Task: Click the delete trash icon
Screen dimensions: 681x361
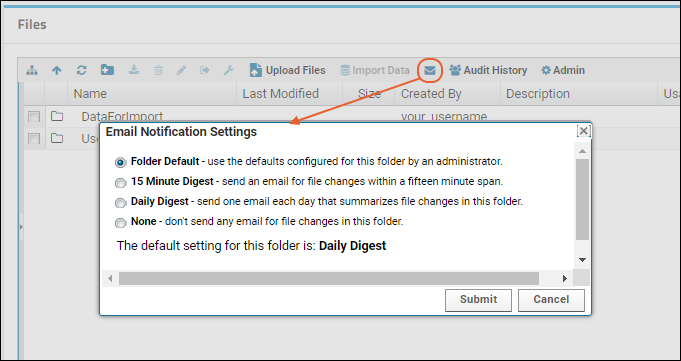Action: (159, 70)
